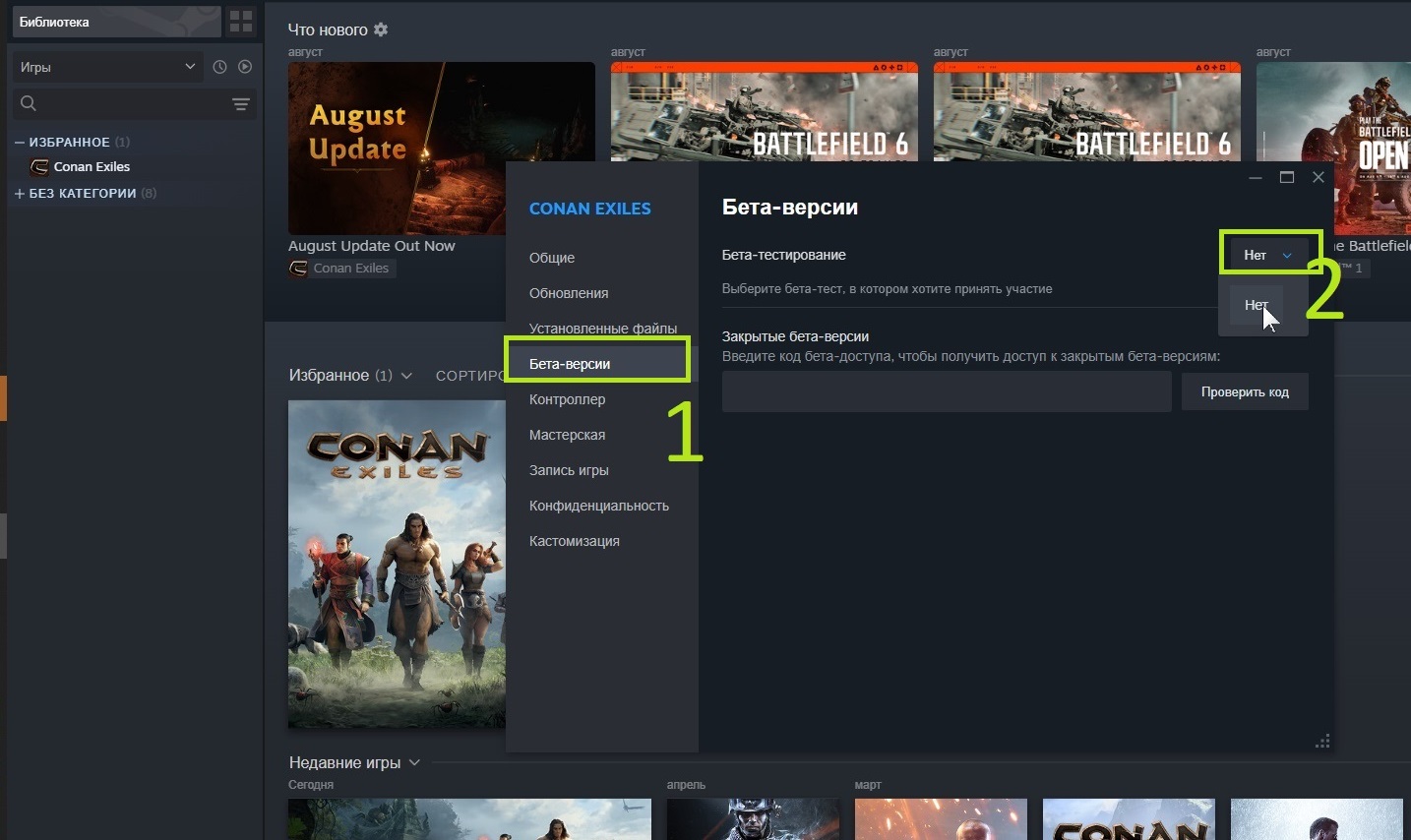Expand the Избранное shelf chevron
Image resolution: width=1411 pixels, height=840 pixels.
click(x=406, y=376)
